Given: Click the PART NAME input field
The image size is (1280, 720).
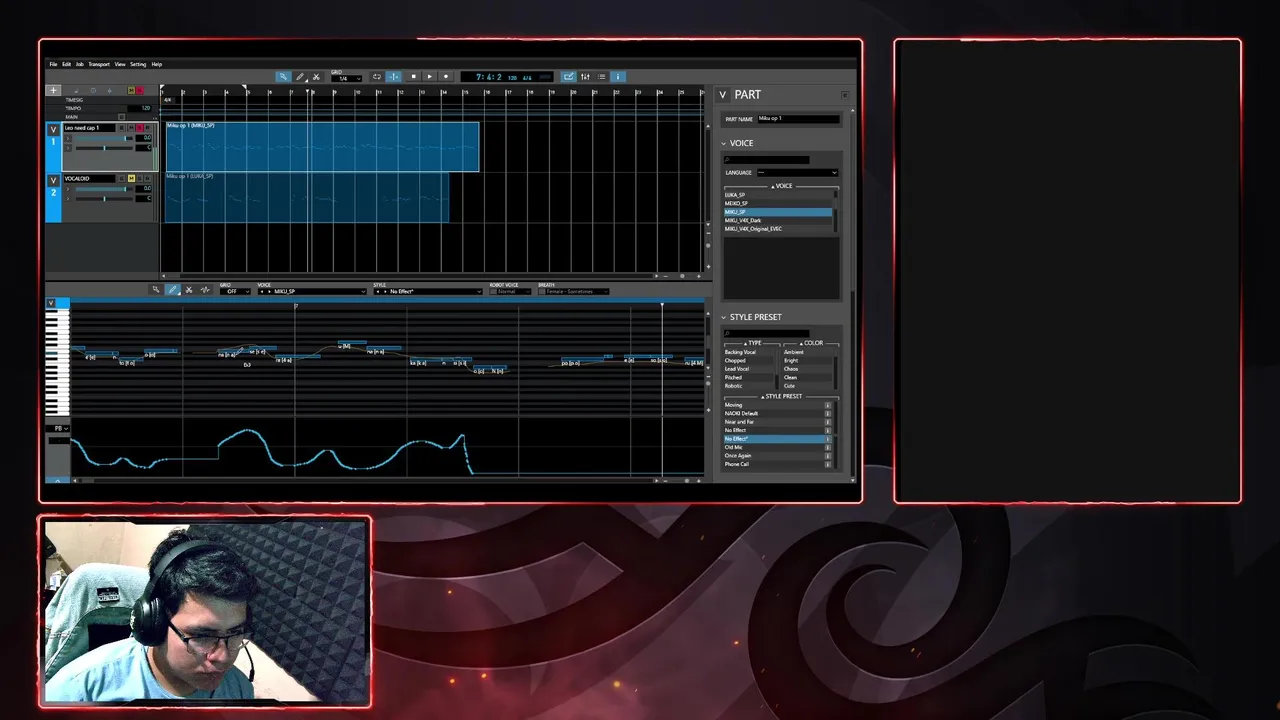Looking at the screenshot, I should point(798,119).
